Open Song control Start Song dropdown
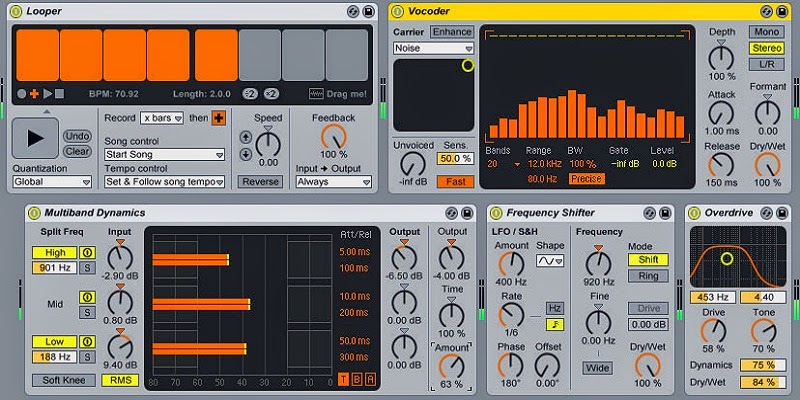The width and height of the screenshot is (800, 400). click(164, 155)
